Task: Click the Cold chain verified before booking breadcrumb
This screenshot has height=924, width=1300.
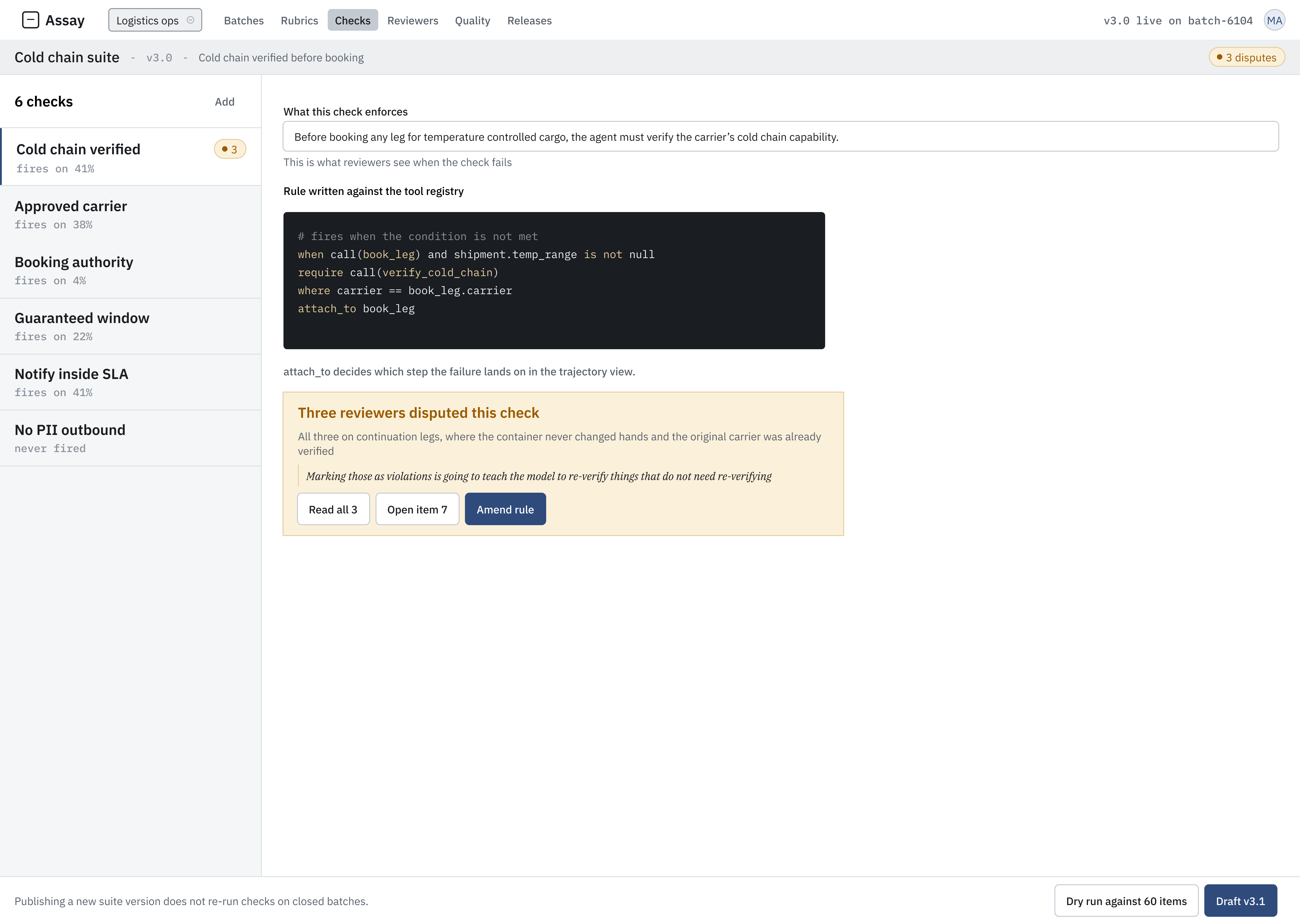Action: click(281, 58)
